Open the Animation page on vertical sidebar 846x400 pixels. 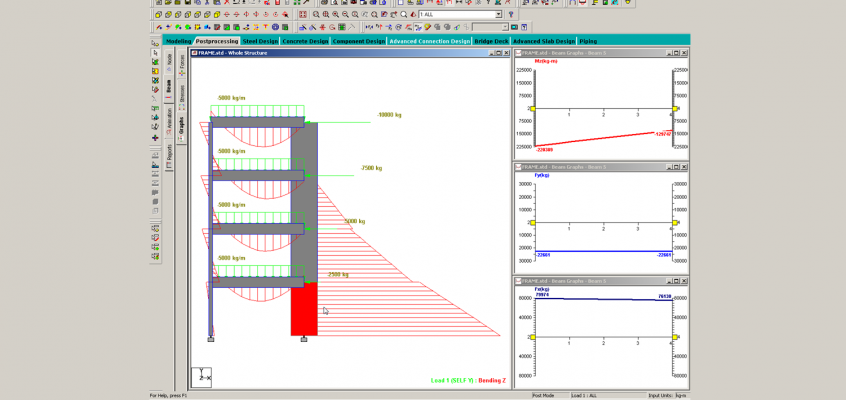(x=169, y=121)
